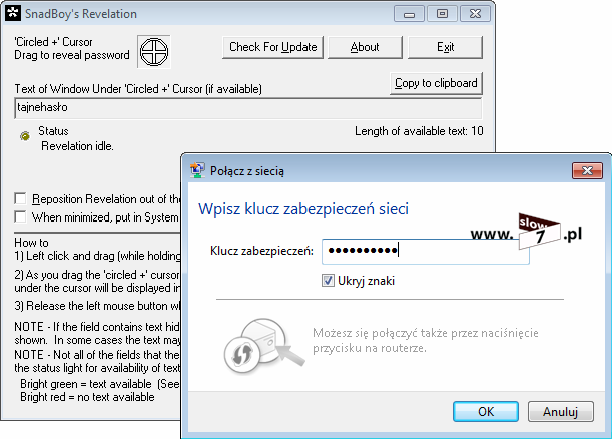The image size is (612, 439).
Task: Copy revealed password to clipboard
Action: [436, 83]
